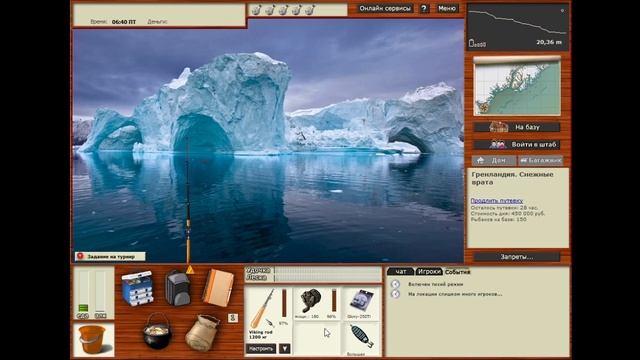Click the fifth bell icon at top
Viewport: 640px width, 360px height.
point(310,9)
